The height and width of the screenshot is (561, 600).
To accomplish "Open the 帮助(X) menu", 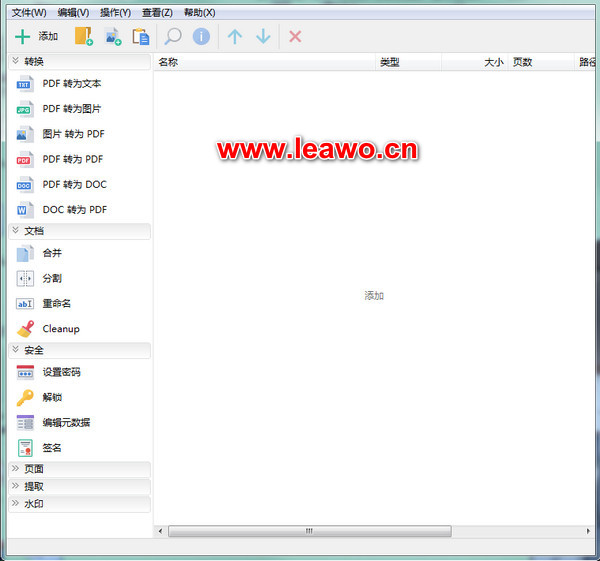I will click(199, 13).
